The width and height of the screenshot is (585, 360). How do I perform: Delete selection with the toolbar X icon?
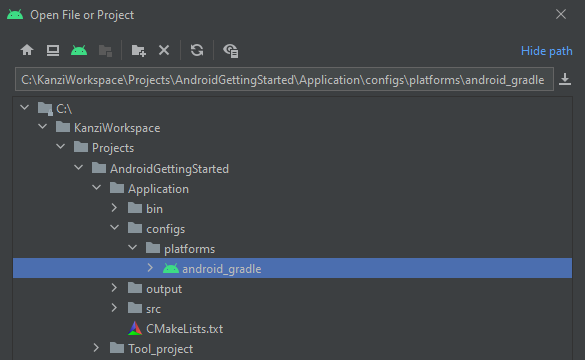tap(164, 50)
